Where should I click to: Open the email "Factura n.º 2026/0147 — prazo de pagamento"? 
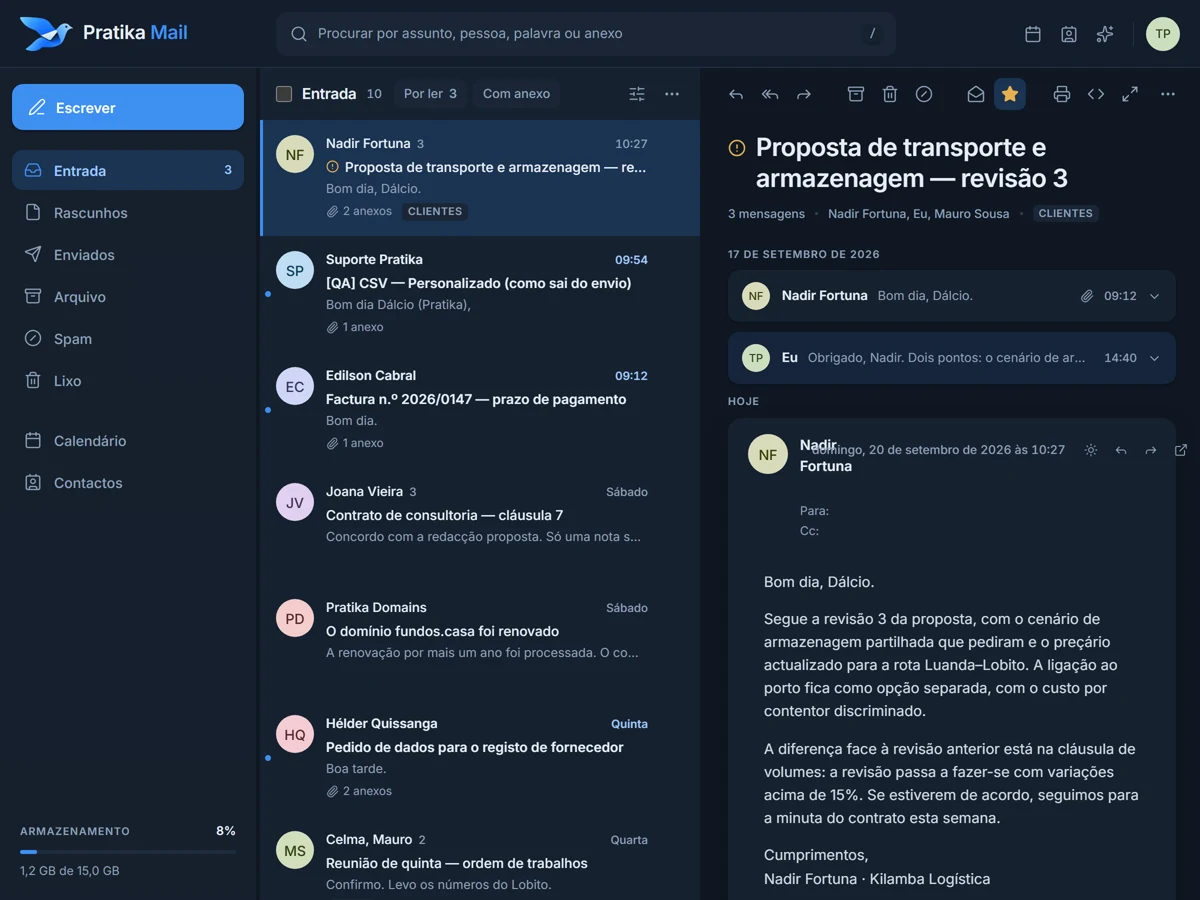coord(480,410)
